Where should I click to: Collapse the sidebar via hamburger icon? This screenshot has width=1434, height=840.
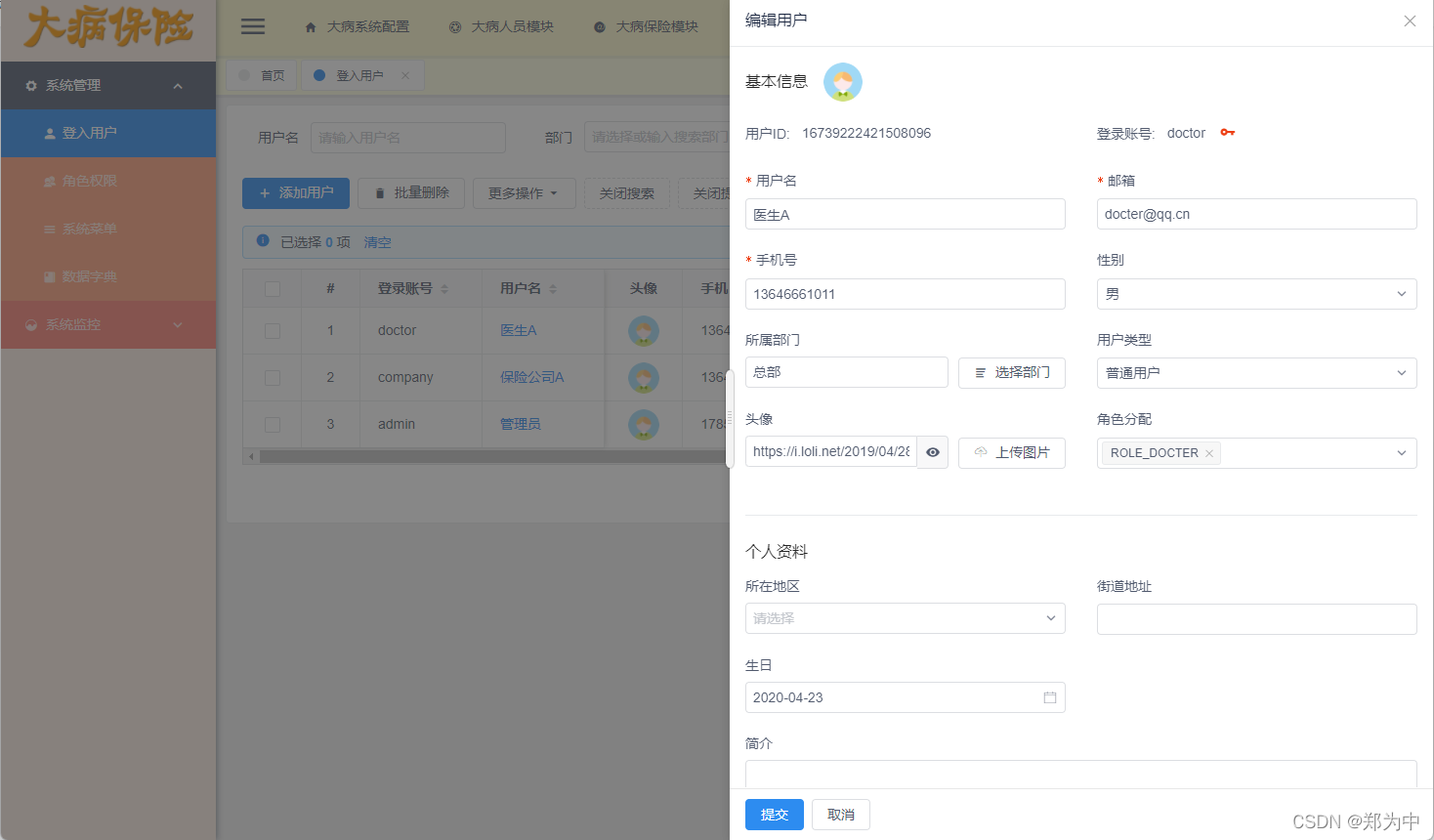click(252, 26)
